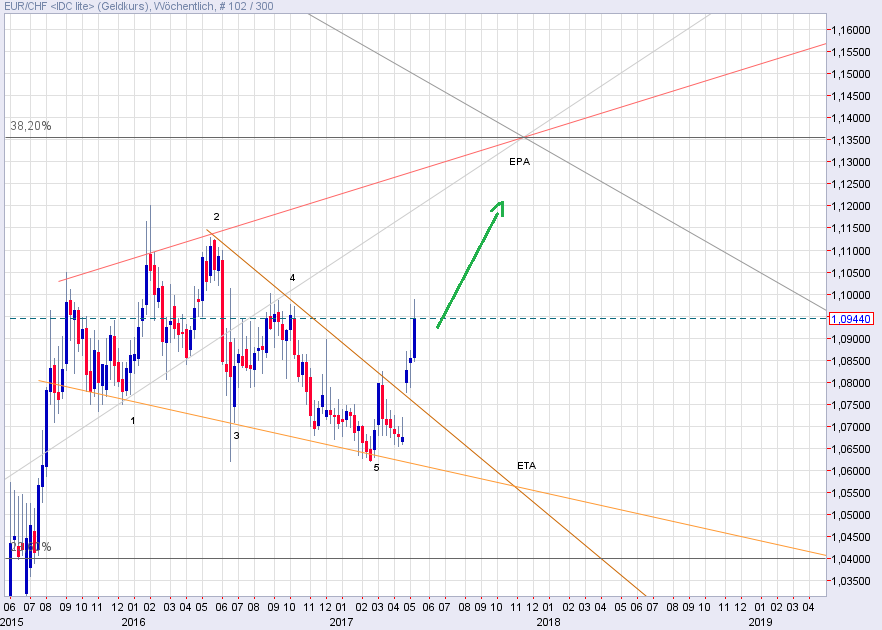The image size is (882, 630).
Task: Click wave label 2 near the peak
Action: [216, 217]
